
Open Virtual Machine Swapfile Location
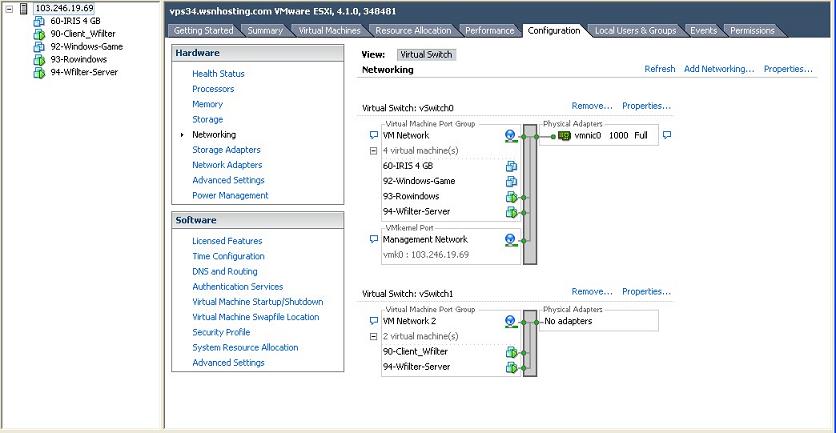tap(255, 317)
